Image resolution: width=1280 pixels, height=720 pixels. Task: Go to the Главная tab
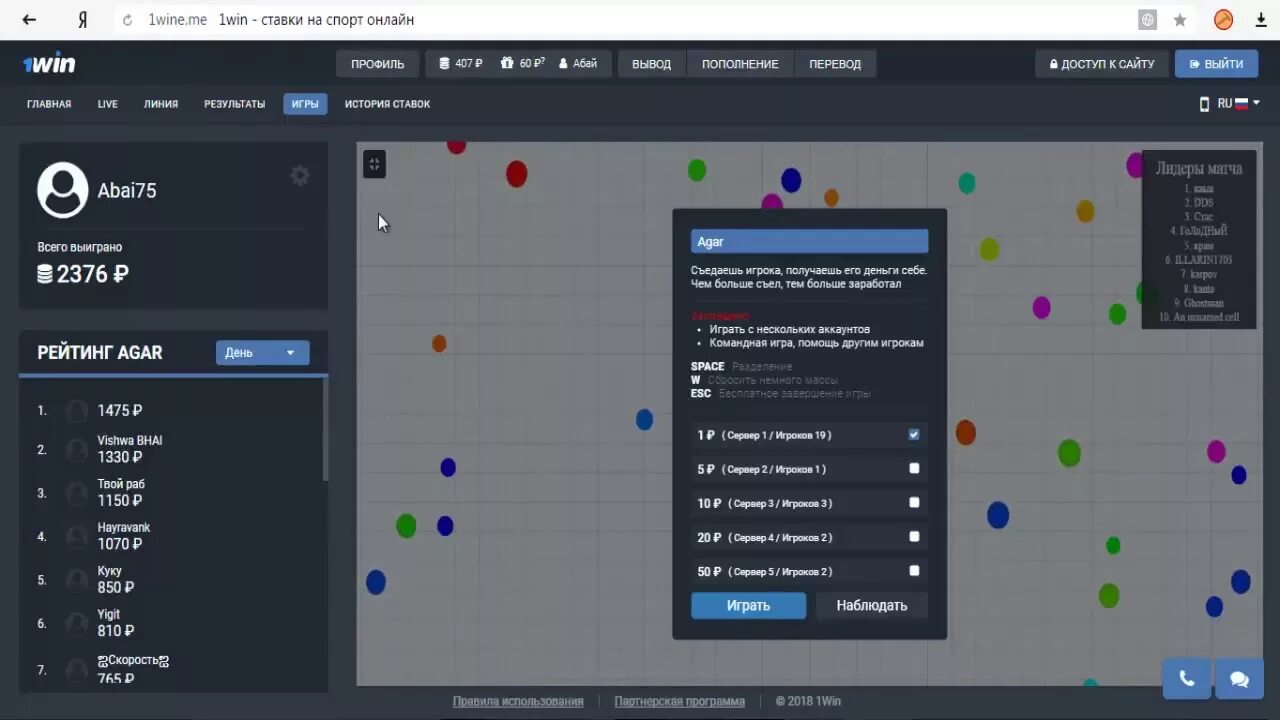[49, 104]
